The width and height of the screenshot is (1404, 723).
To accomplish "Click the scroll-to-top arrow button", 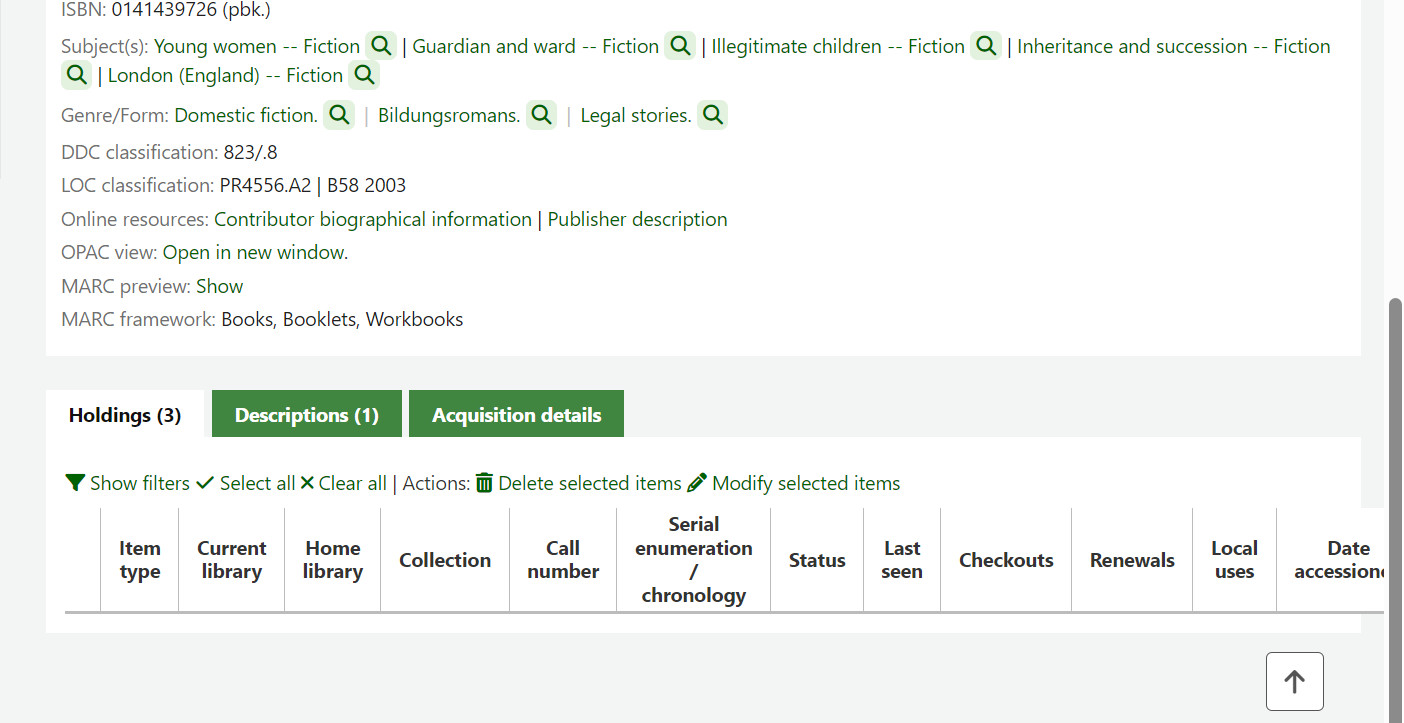I will pos(1294,681).
